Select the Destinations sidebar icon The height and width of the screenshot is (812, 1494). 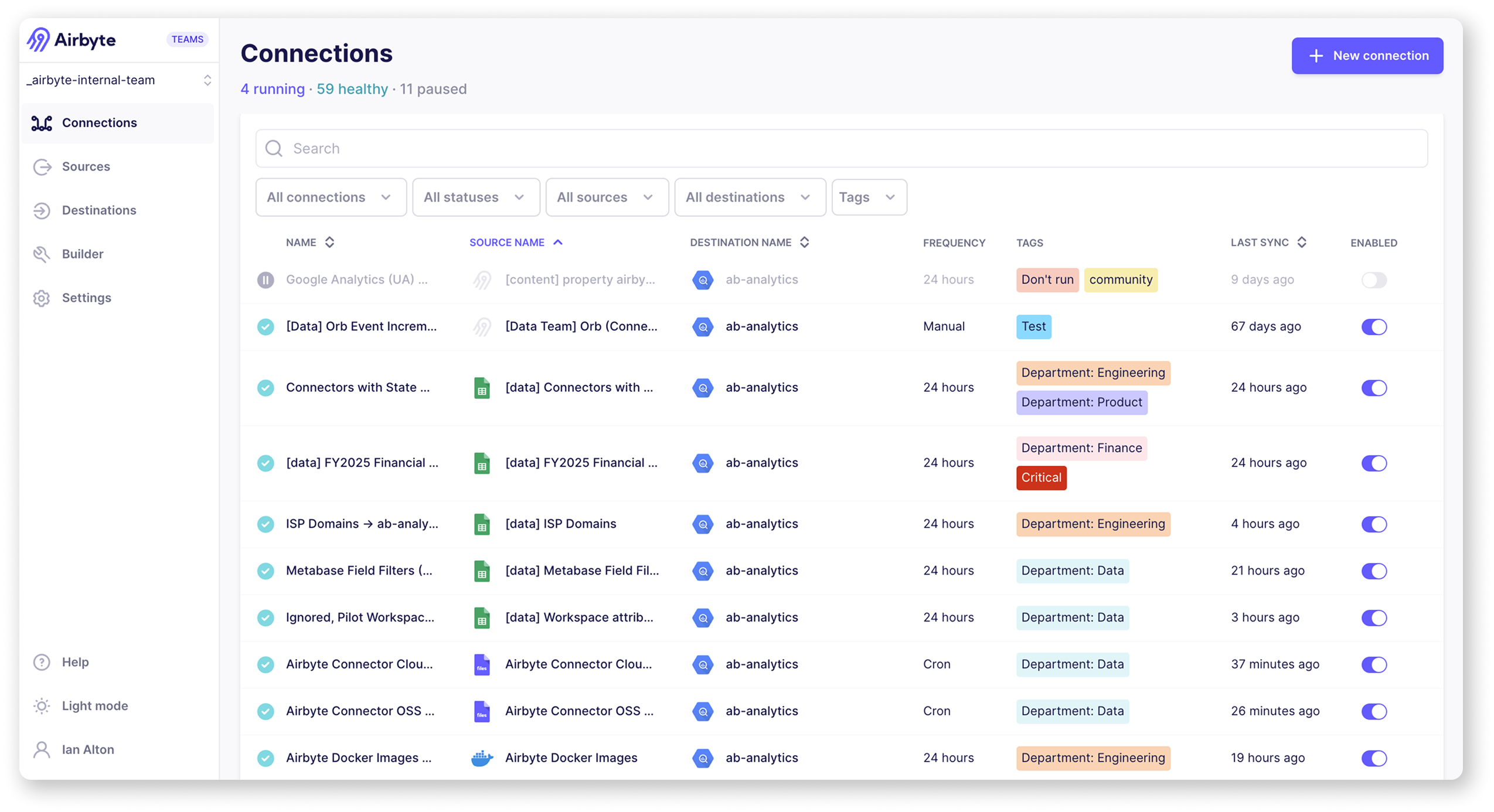(x=42, y=211)
